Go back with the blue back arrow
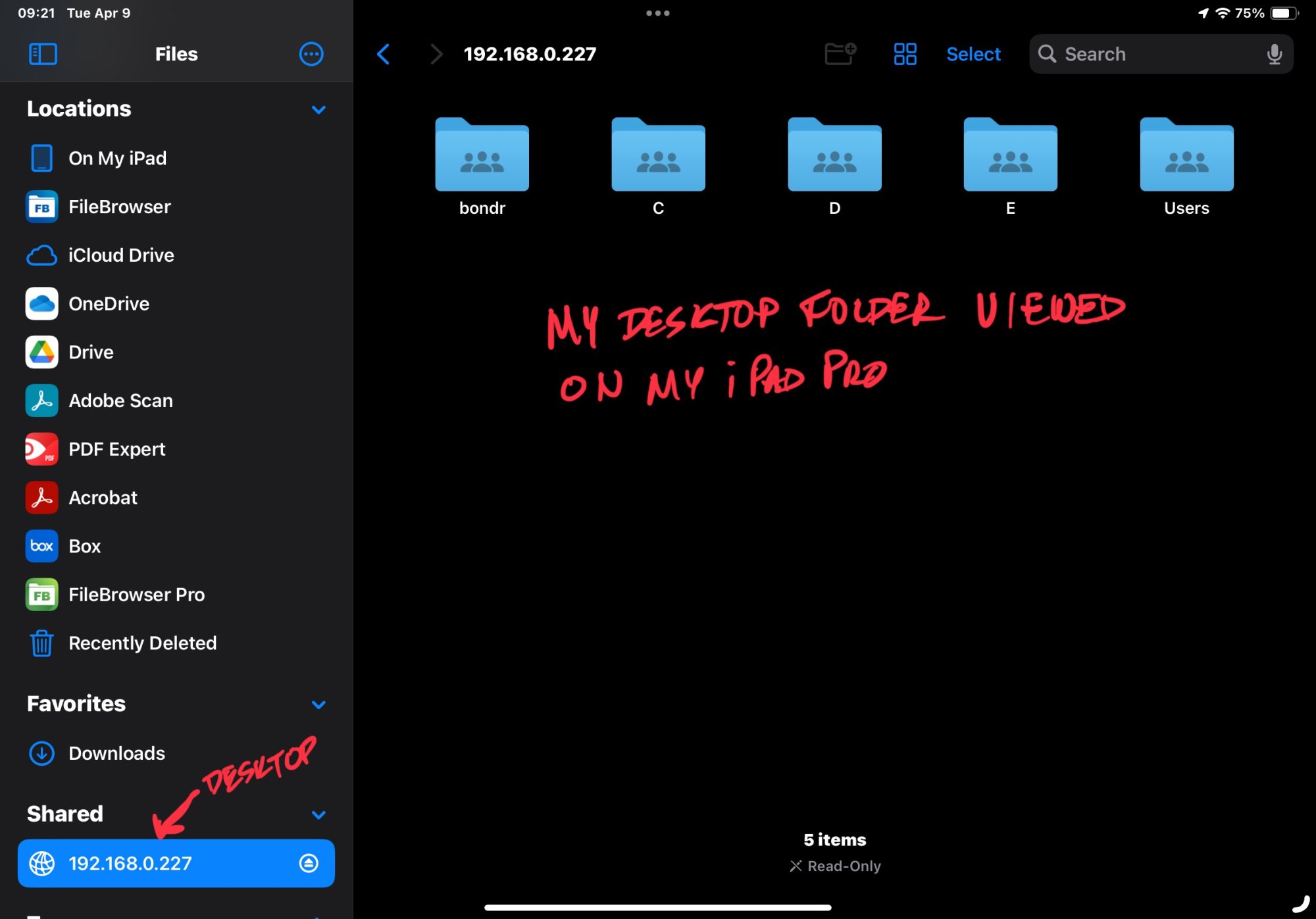This screenshot has width=1316, height=919. [x=384, y=54]
